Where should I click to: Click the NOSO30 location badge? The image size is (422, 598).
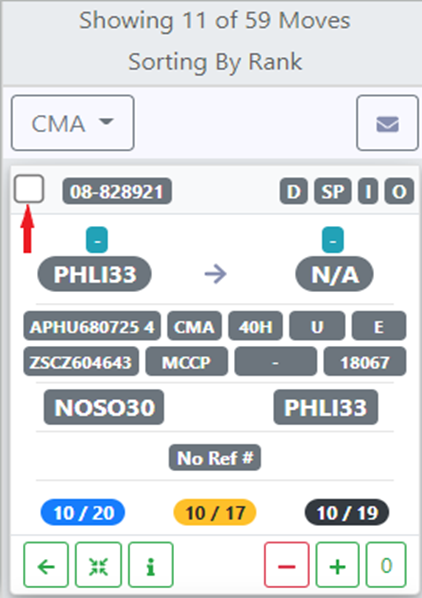click(104, 407)
